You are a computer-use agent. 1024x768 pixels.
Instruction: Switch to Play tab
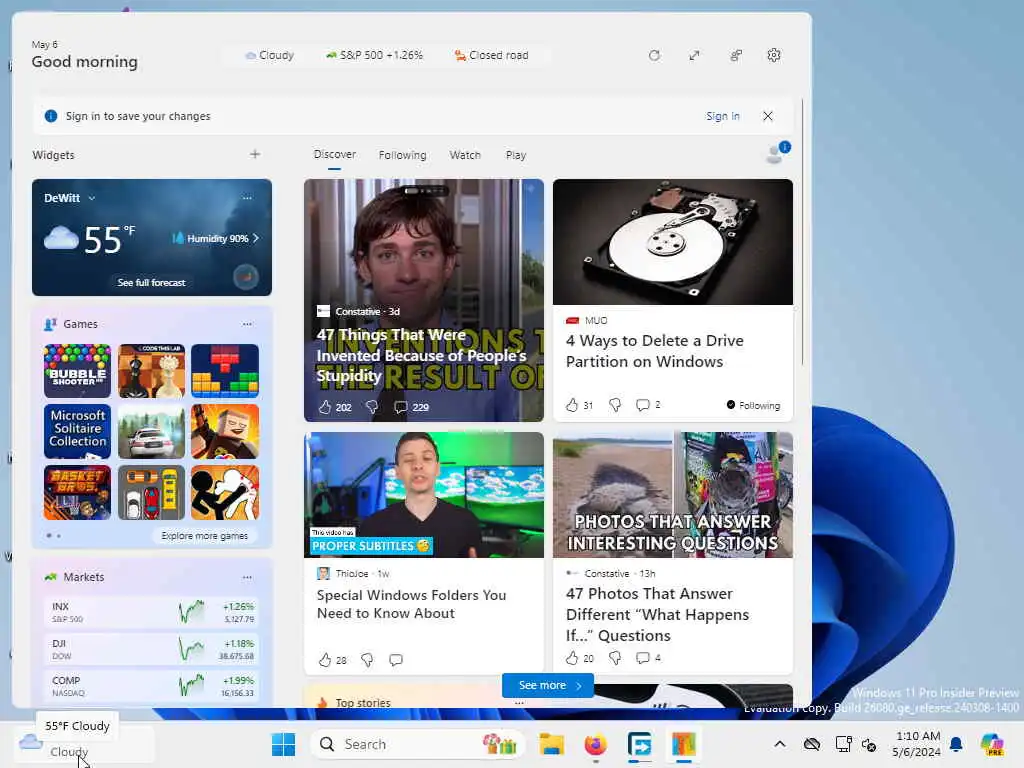[x=515, y=155]
